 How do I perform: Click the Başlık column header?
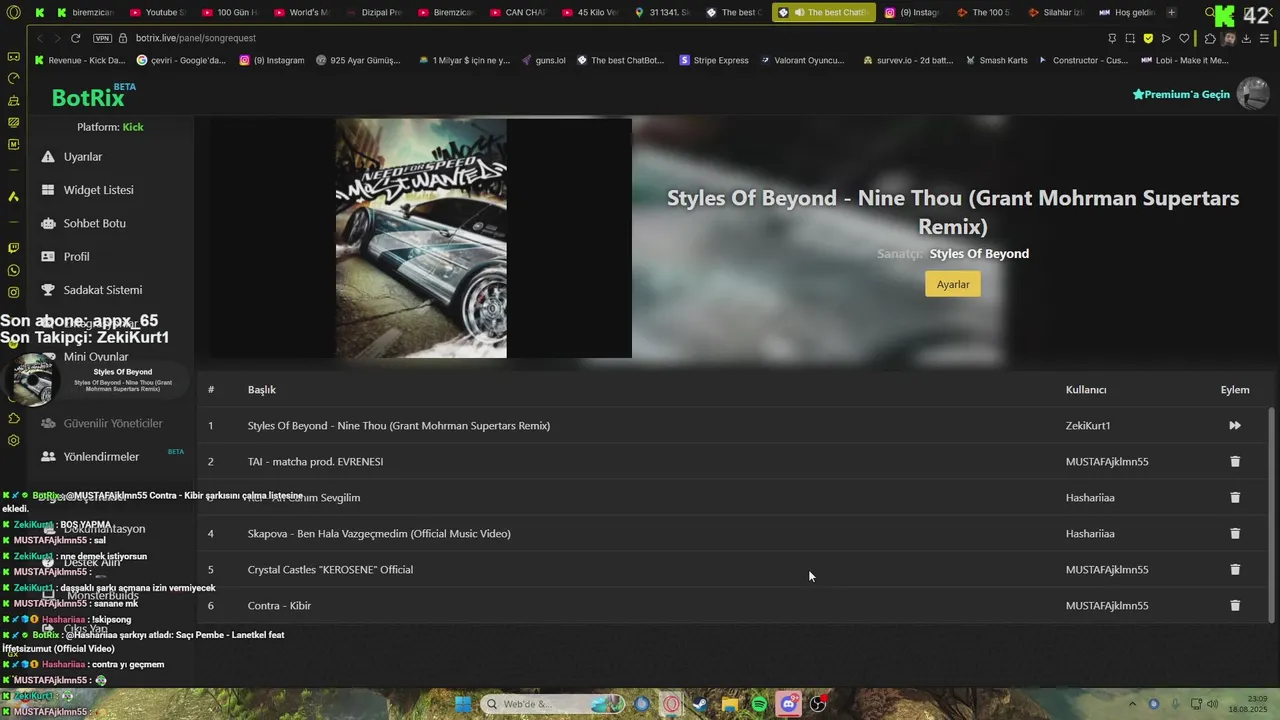pyautogui.click(x=262, y=390)
